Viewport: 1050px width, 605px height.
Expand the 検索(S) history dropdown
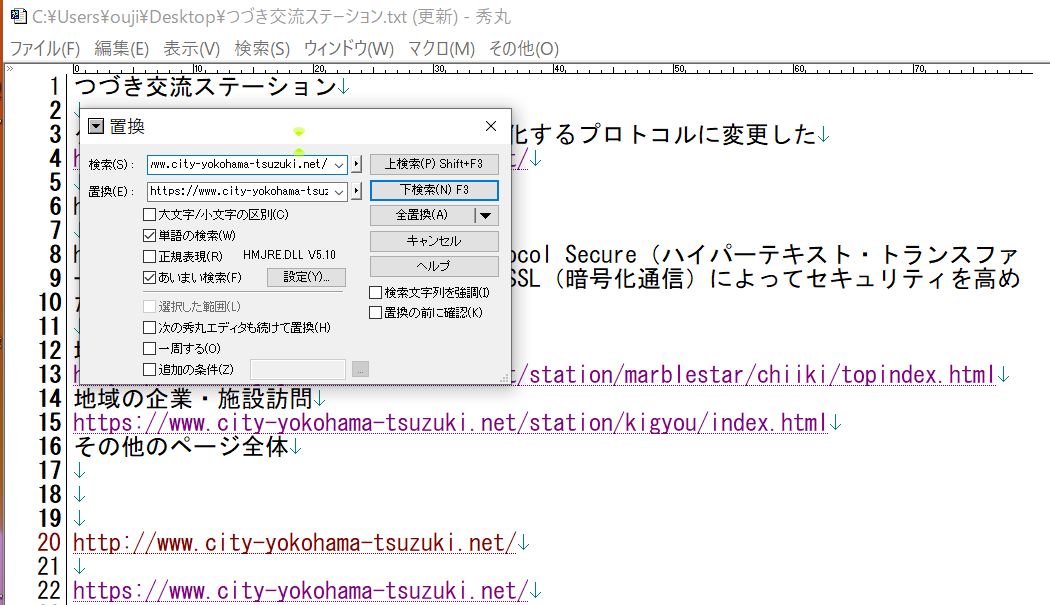click(340, 164)
